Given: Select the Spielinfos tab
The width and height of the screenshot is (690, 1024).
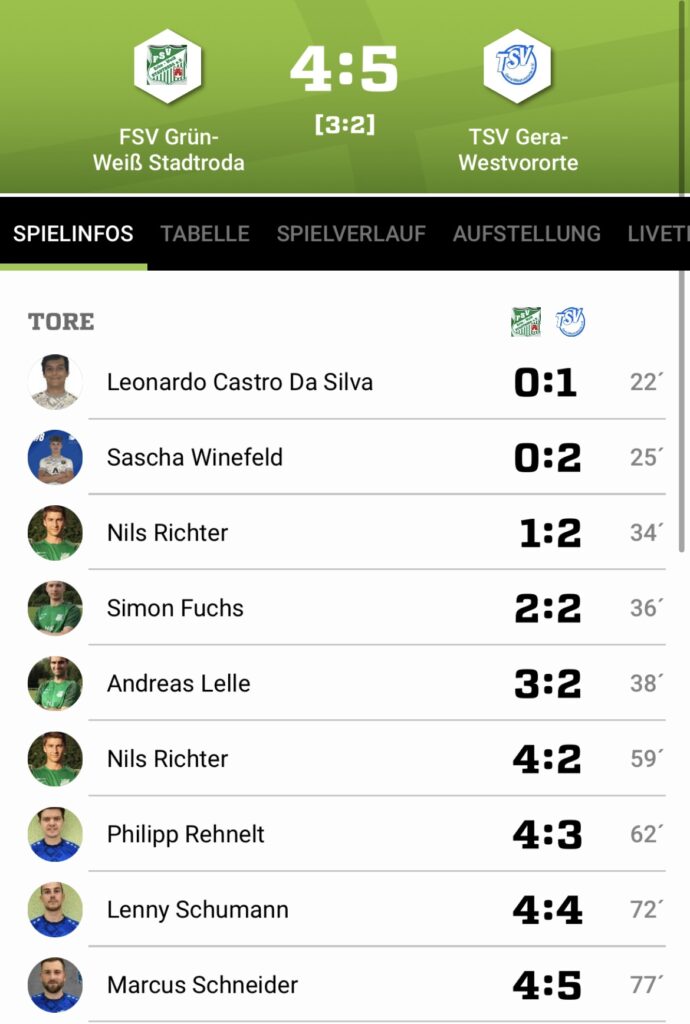Looking at the screenshot, I should point(73,234).
